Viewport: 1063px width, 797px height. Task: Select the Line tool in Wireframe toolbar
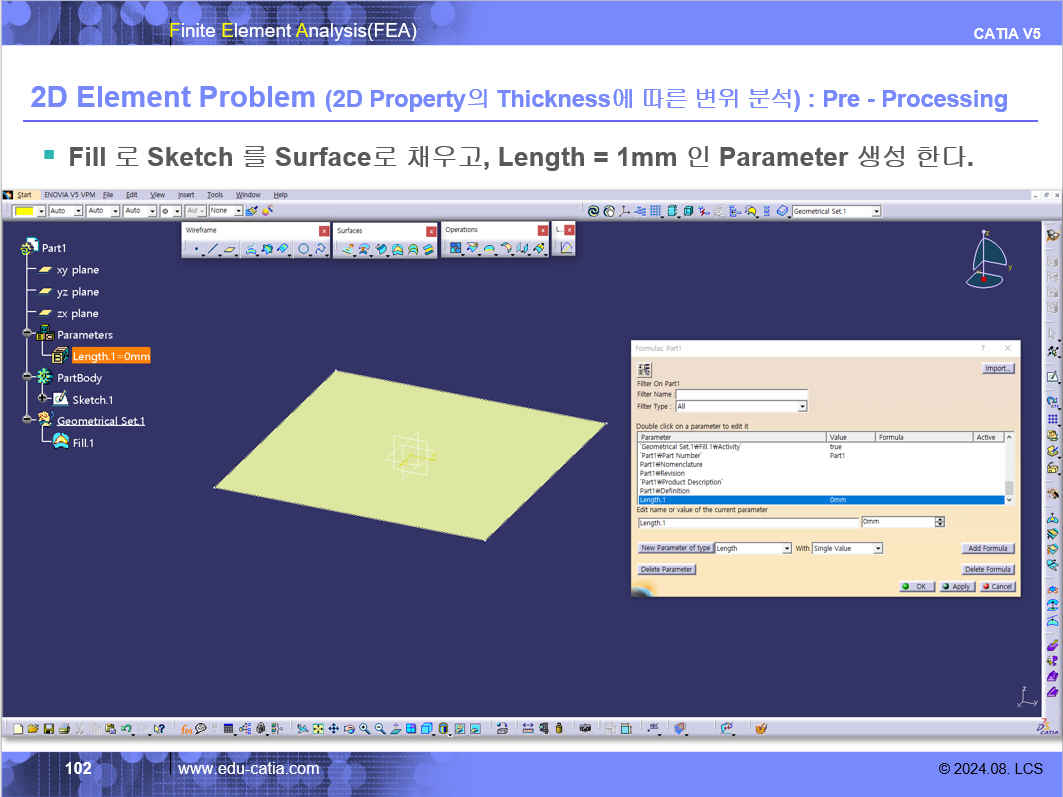coord(212,249)
